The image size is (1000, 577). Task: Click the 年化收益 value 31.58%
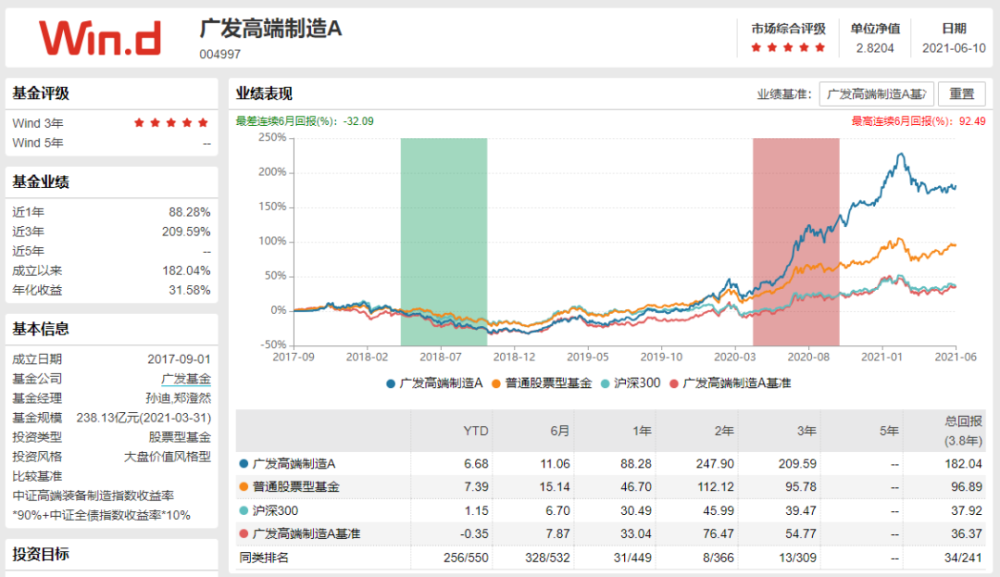point(189,290)
